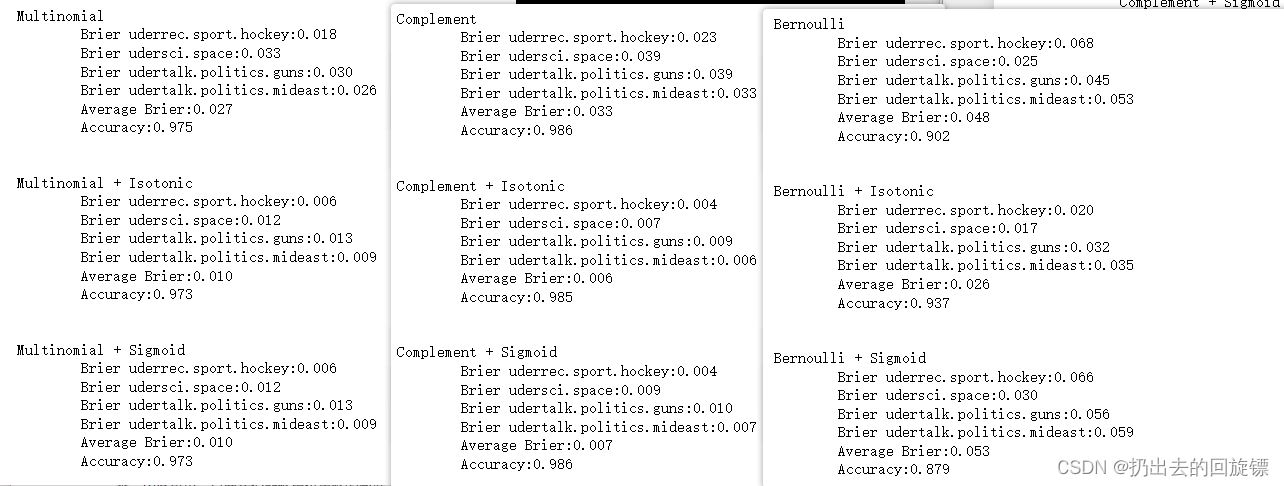1284x486 pixels.
Task: Click the Accuracy:0.985 line
Action: 517,298
